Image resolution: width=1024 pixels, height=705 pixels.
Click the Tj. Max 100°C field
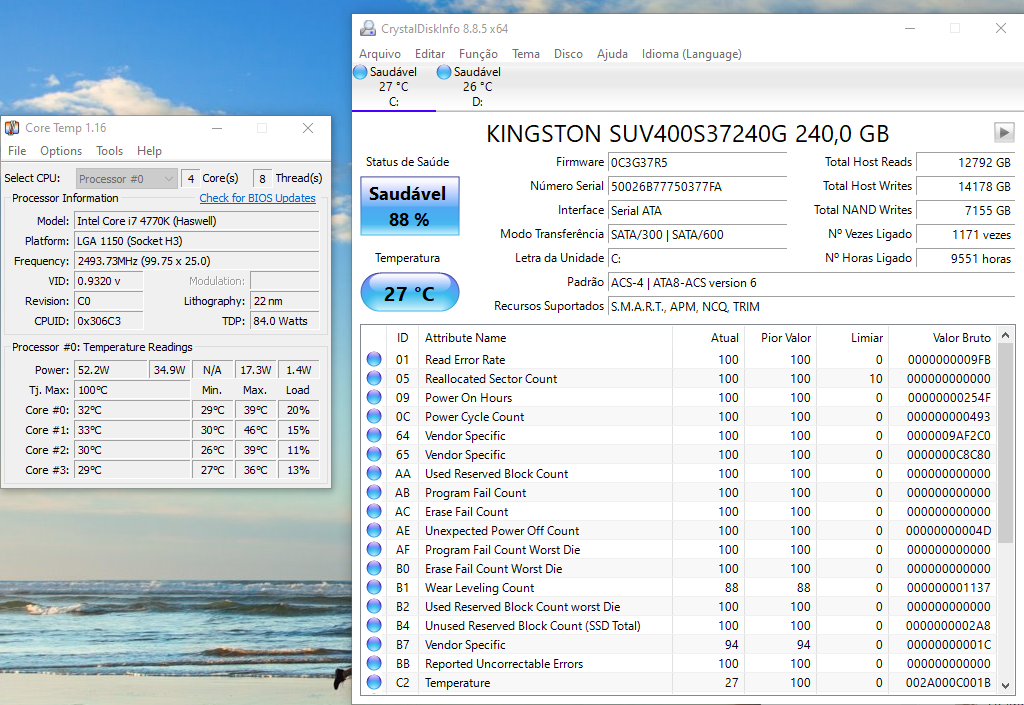132,390
